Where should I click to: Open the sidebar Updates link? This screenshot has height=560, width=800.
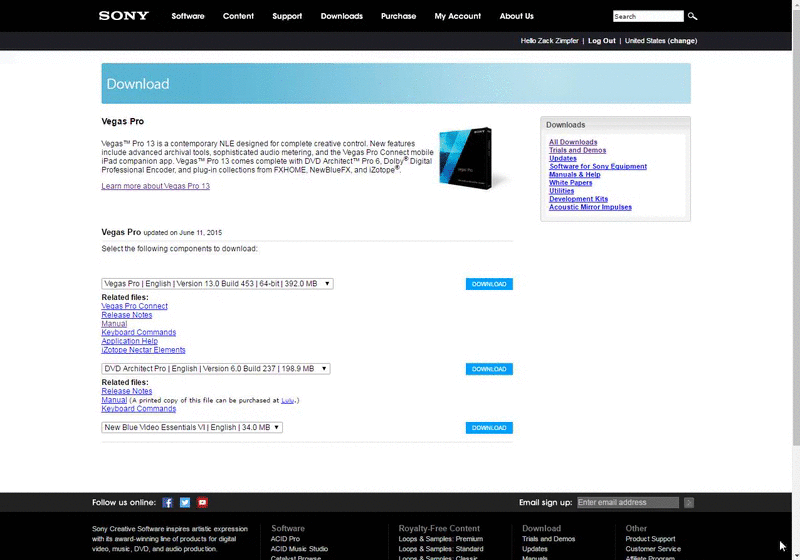(563, 159)
